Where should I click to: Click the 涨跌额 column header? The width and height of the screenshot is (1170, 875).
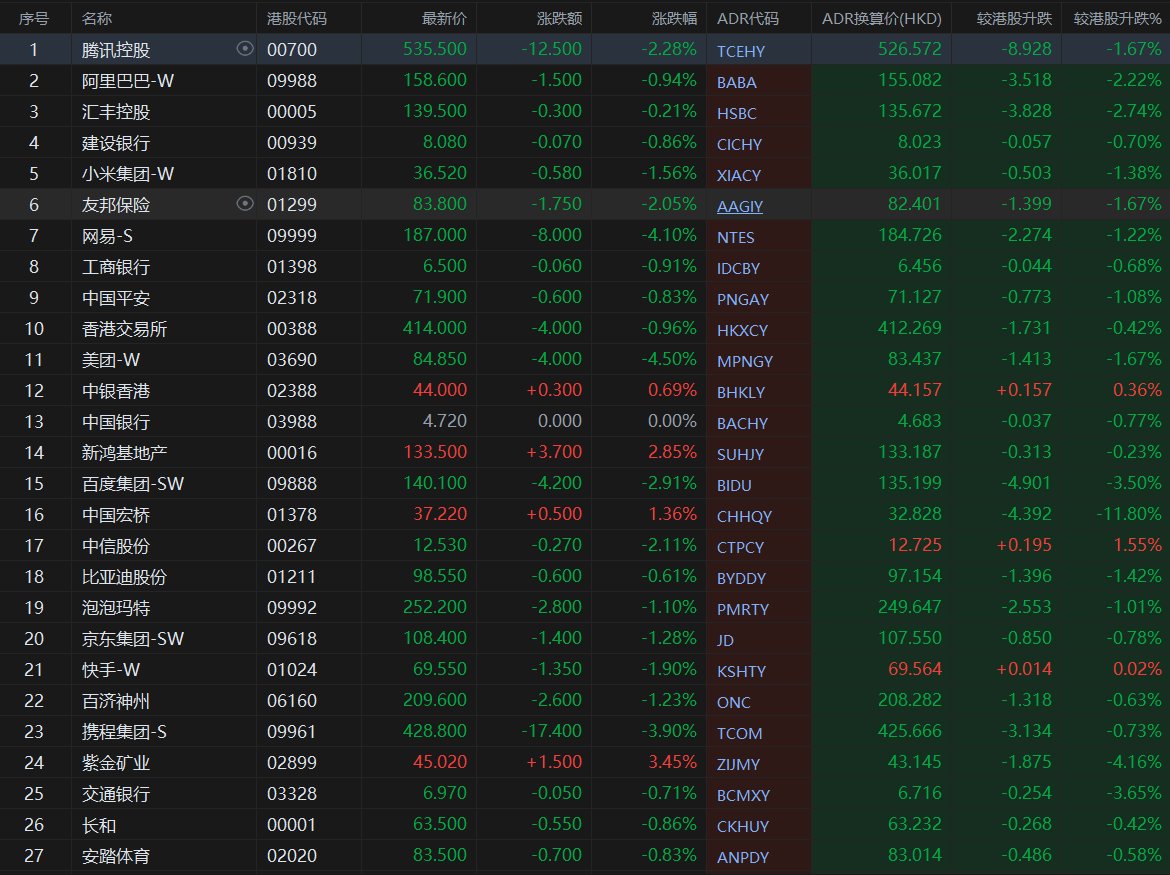click(559, 18)
